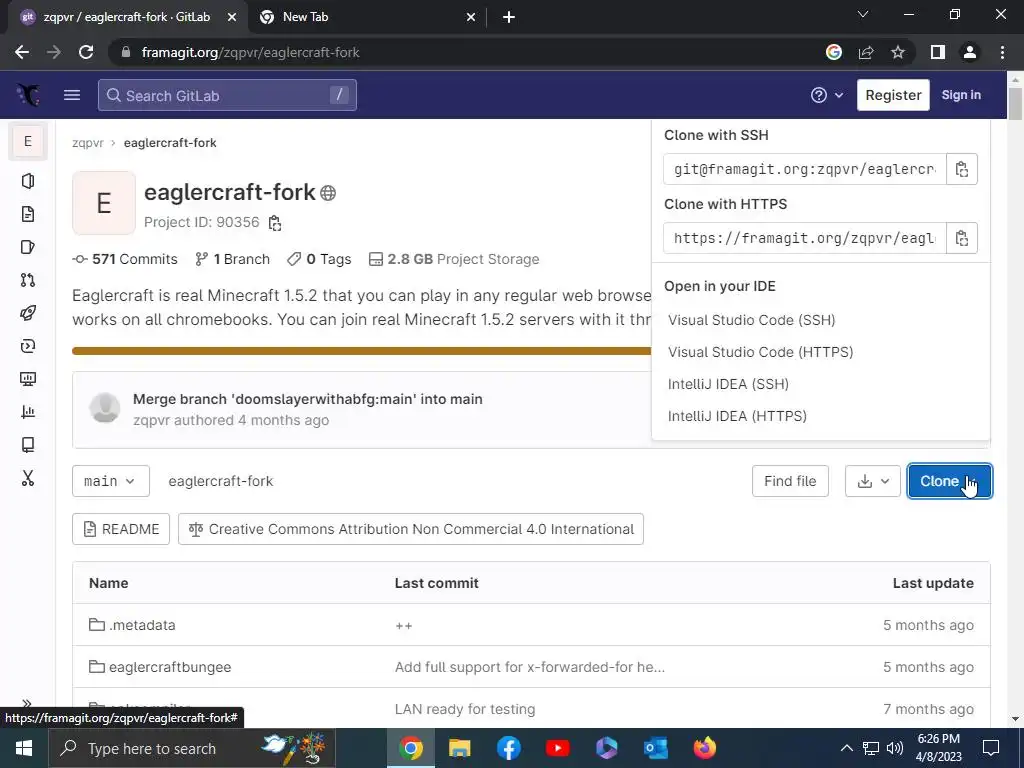Copy the SSH clone URL

(x=961, y=169)
